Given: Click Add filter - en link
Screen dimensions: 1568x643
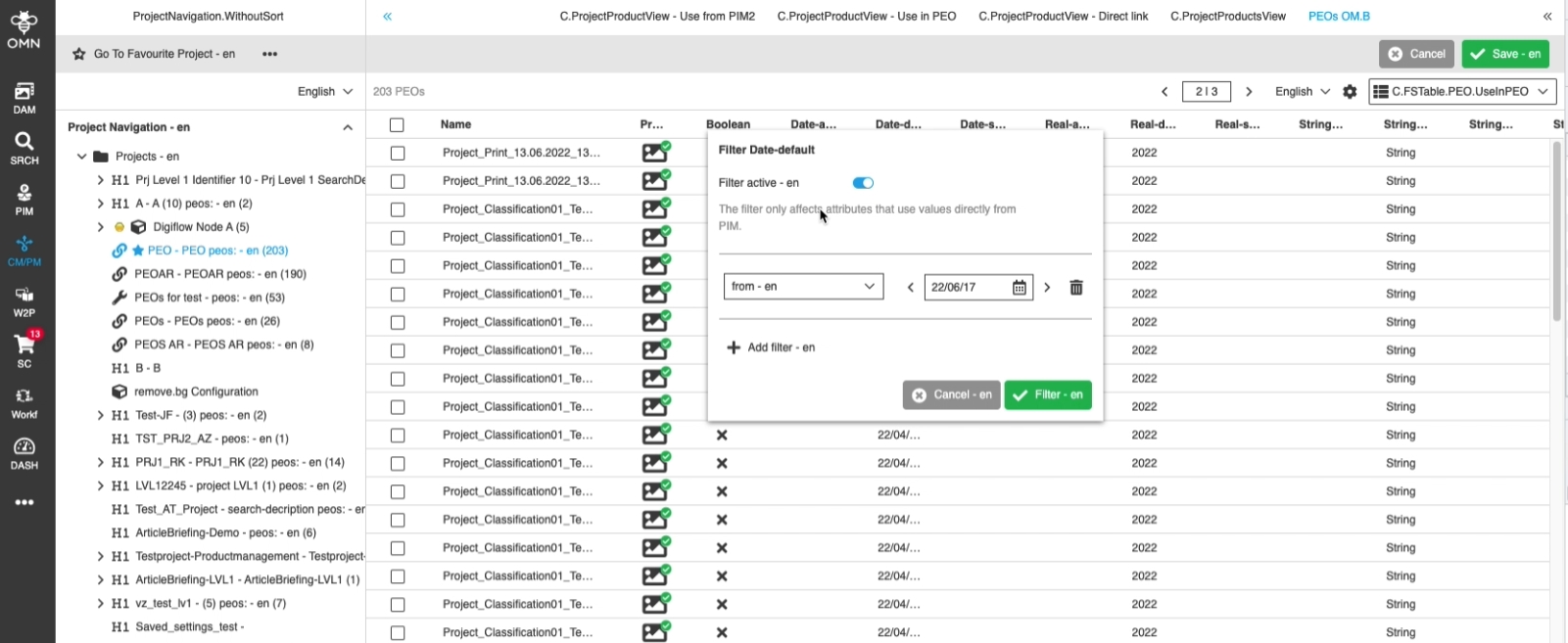Looking at the screenshot, I should click(771, 347).
